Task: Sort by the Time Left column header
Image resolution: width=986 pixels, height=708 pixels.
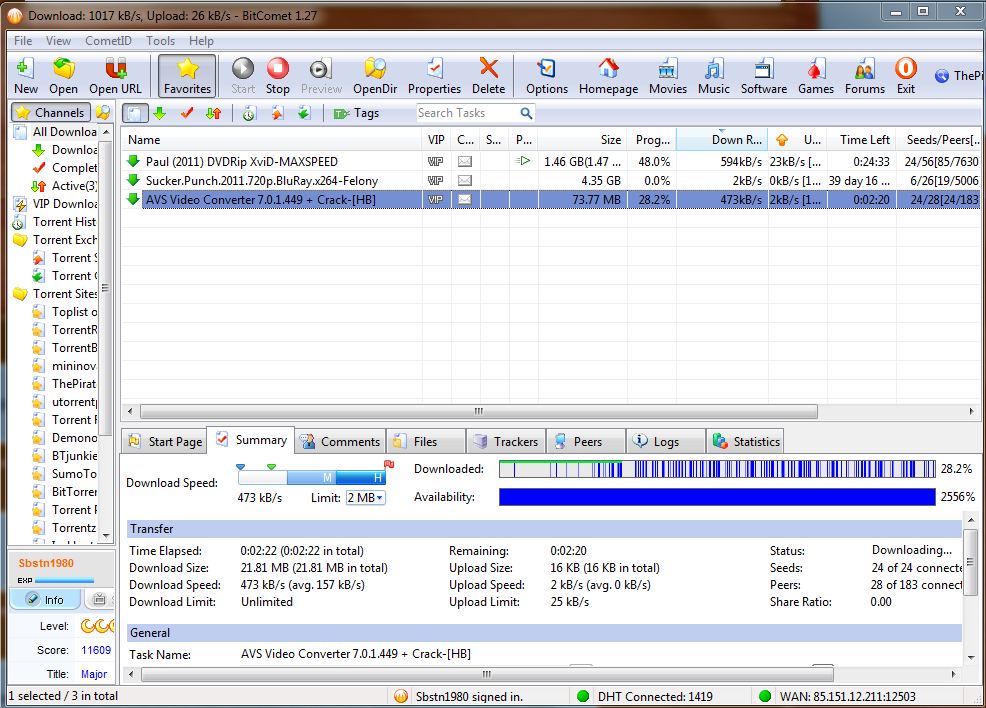Action: click(x=861, y=140)
